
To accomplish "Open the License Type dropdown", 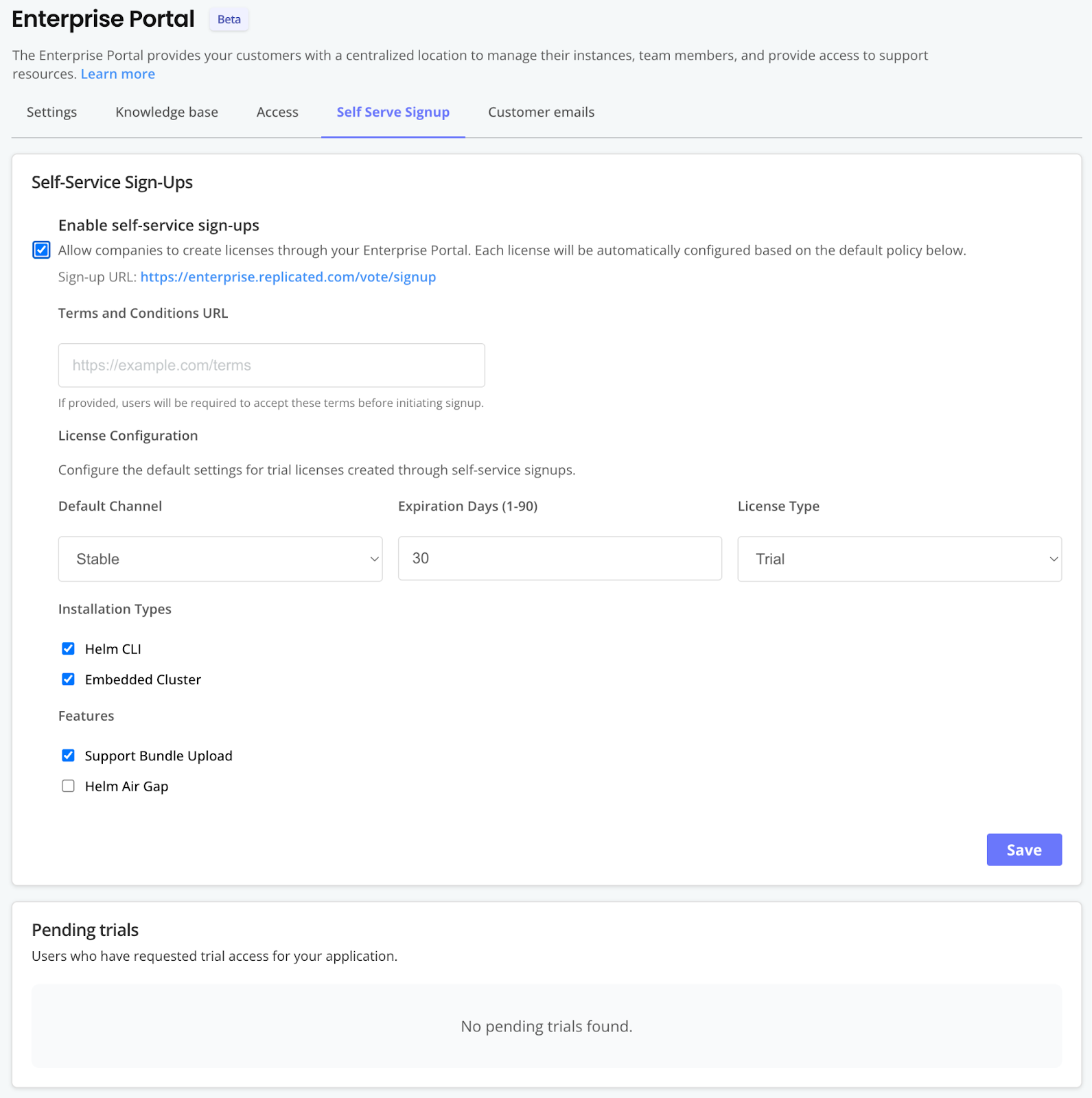I will pyautogui.click(x=899, y=559).
